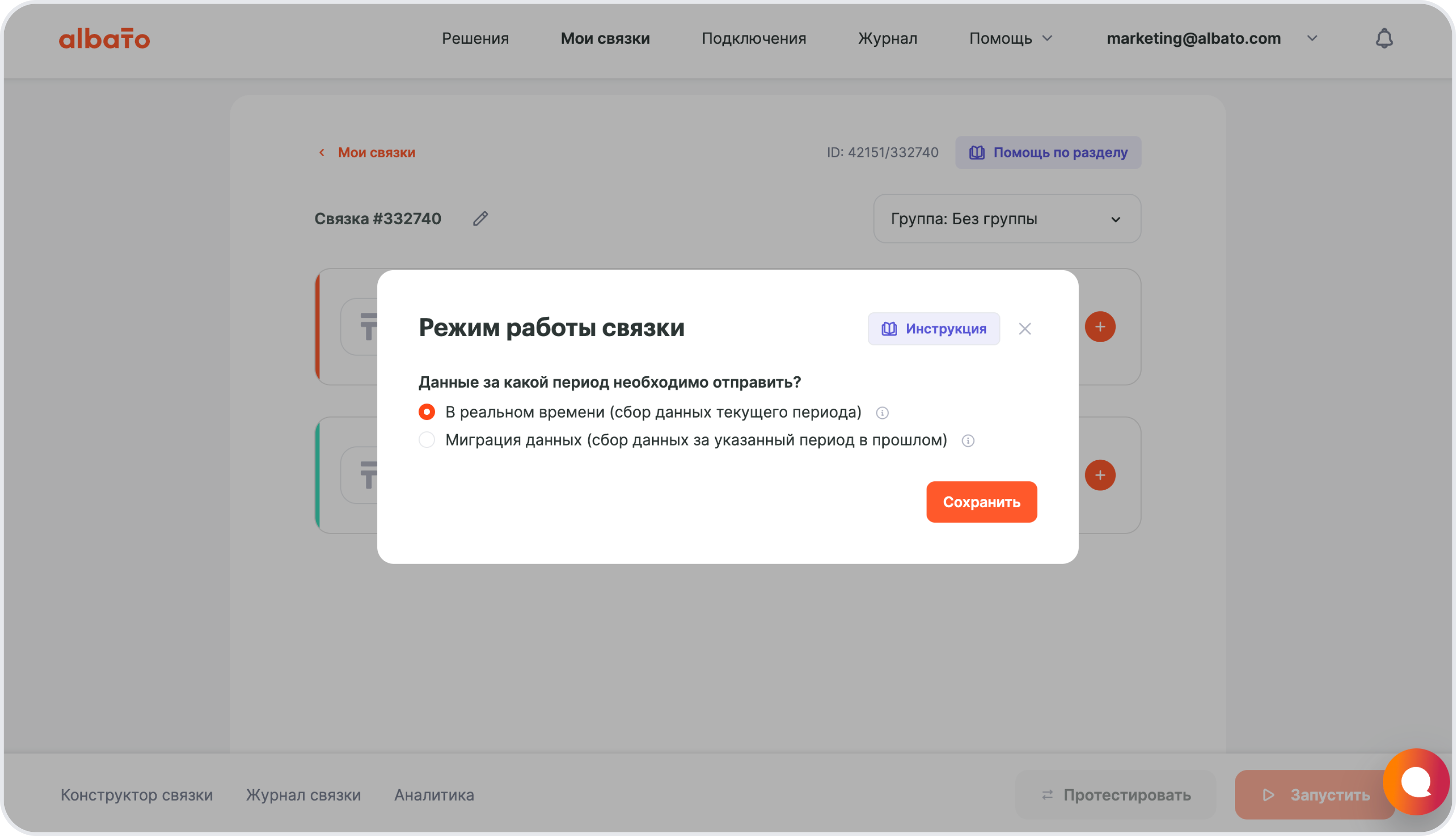1456x836 pixels.
Task: Click the pencil icon to rename Связка #332740
Action: [480, 219]
